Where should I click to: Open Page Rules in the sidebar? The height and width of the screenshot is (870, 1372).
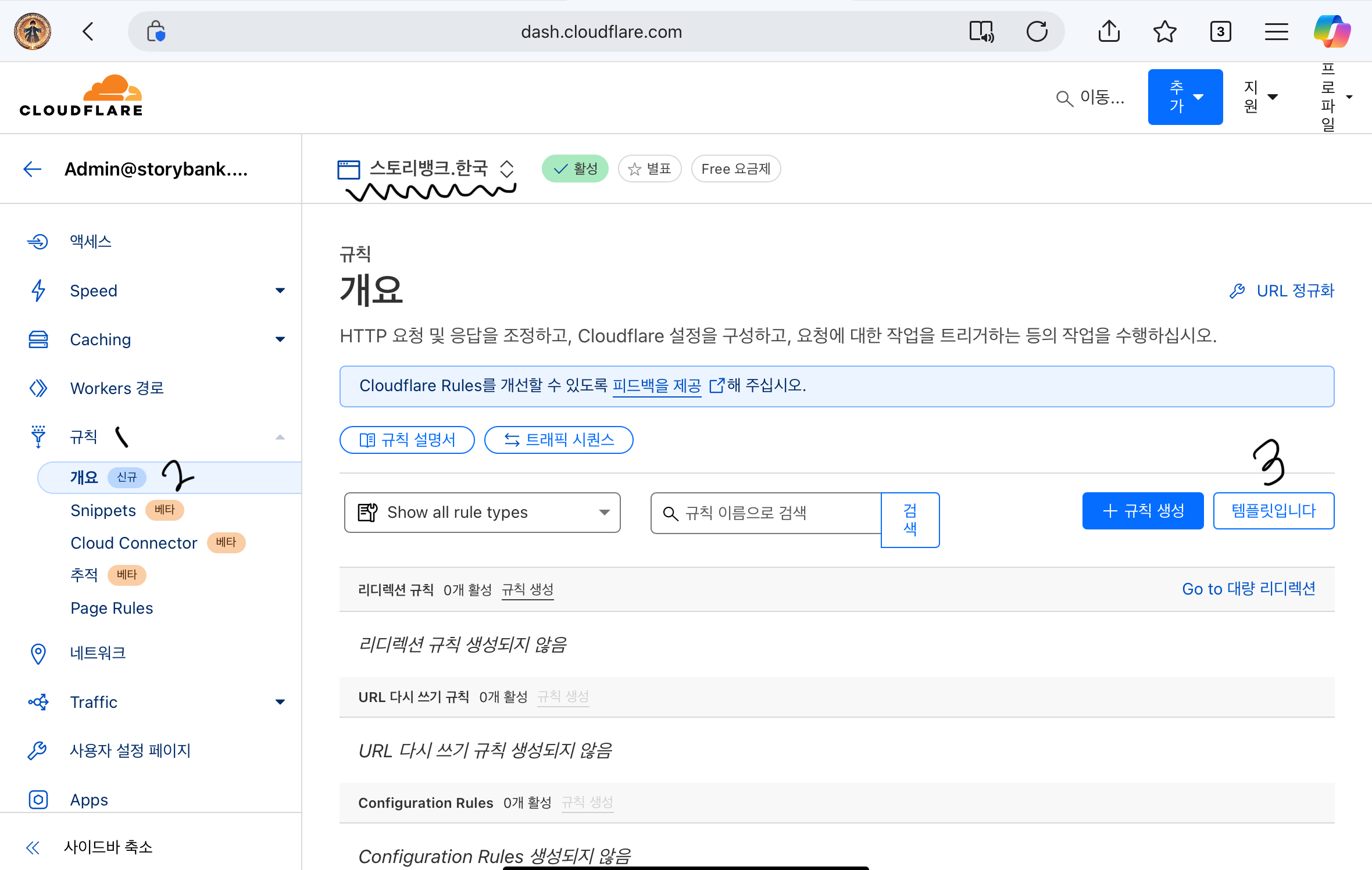pos(112,608)
